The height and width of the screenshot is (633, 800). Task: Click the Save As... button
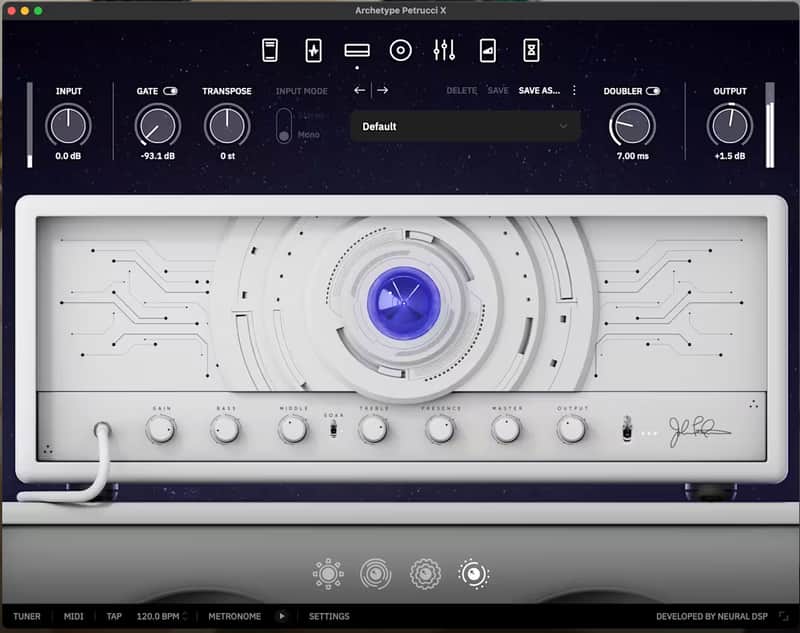pos(539,90)
